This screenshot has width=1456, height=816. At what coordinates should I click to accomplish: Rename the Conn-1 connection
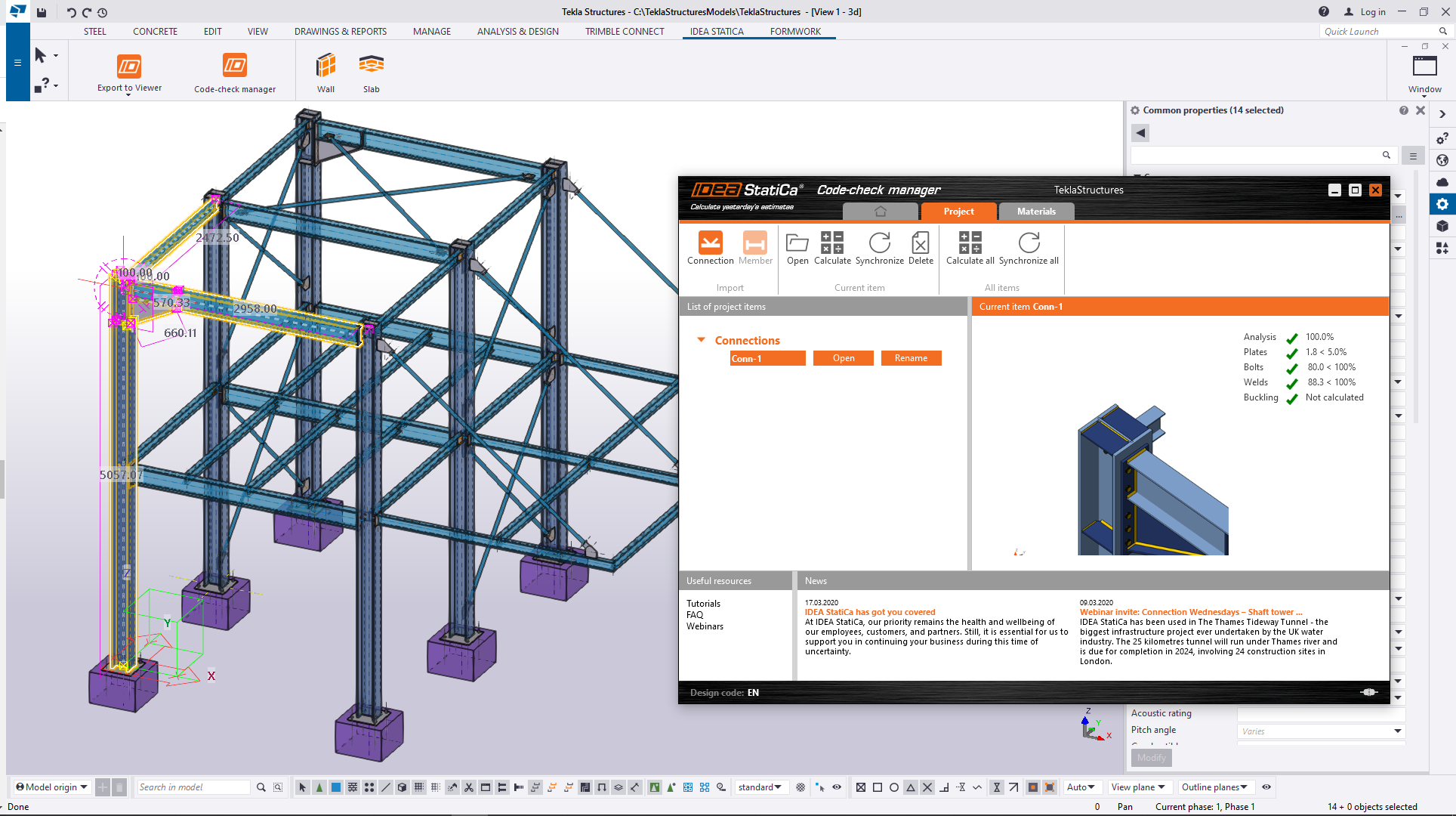pos(909,358)
